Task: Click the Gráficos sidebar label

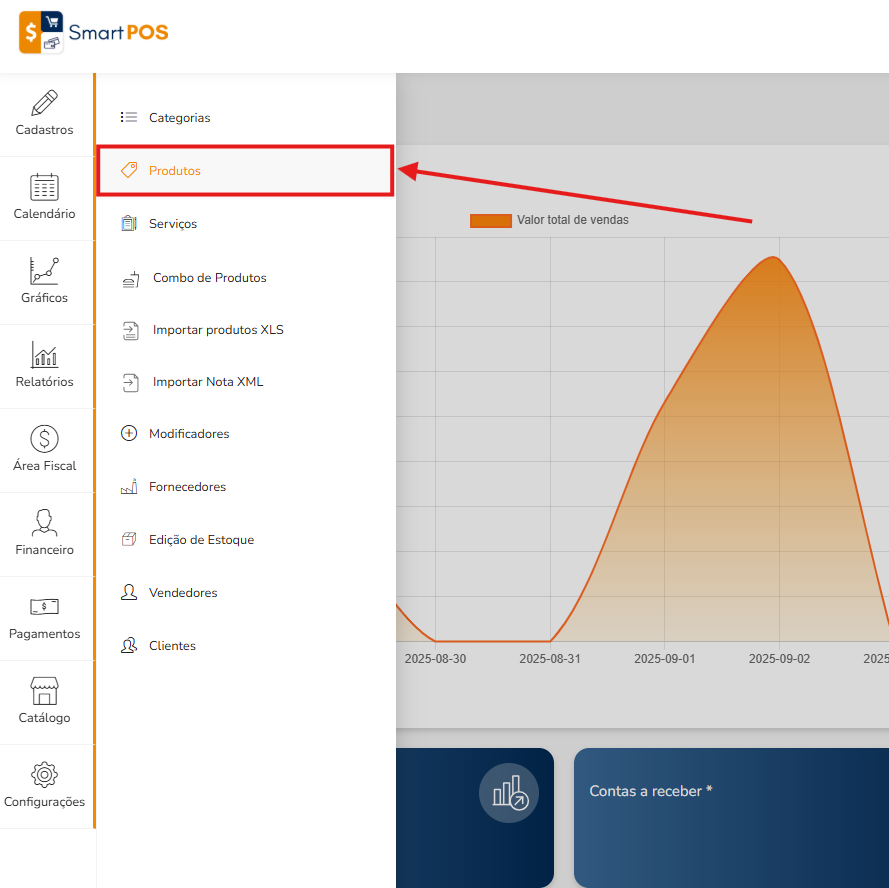Action: [44, 298]
